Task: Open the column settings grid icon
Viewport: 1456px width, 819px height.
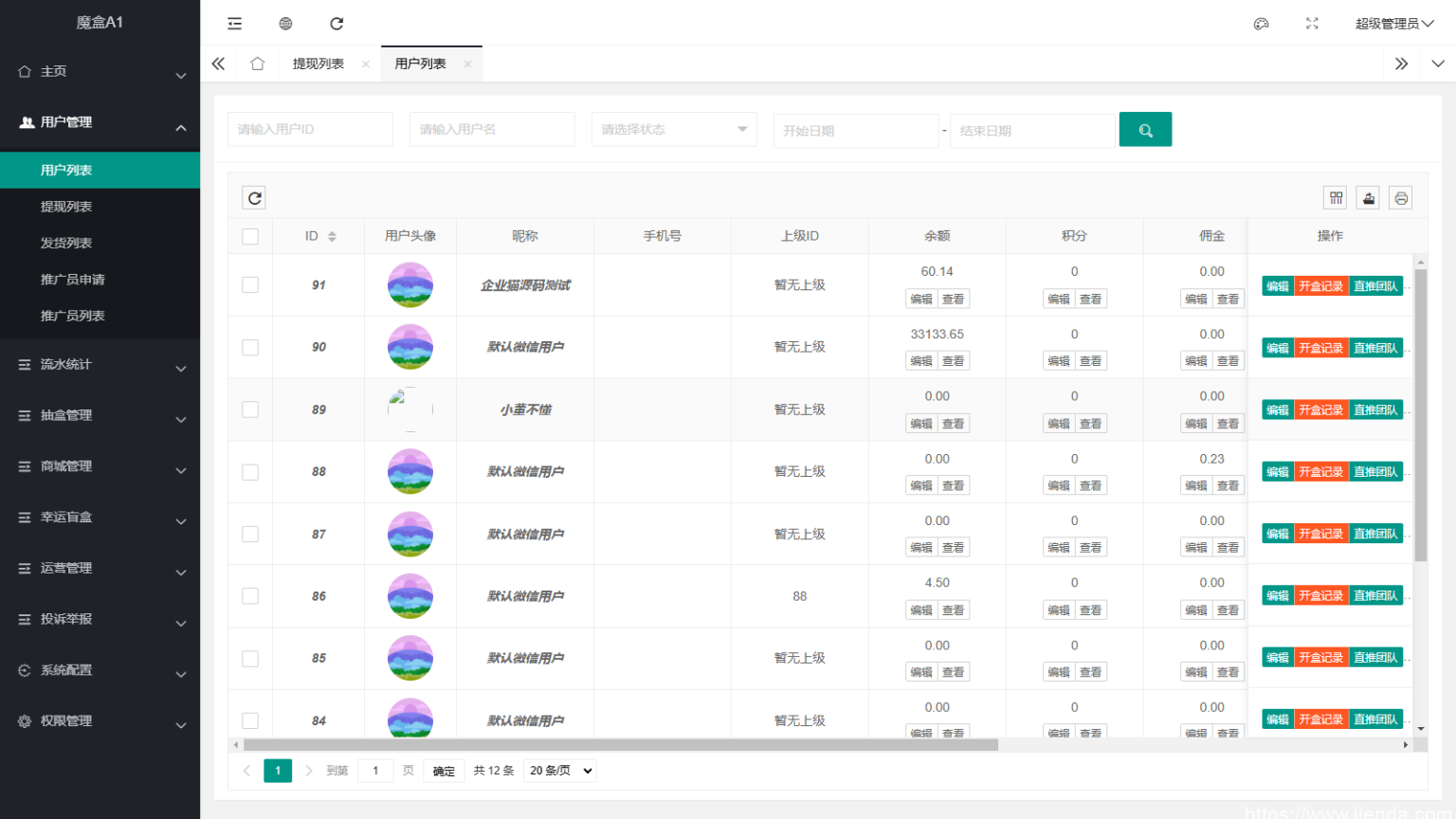Action: (1336, 197)
